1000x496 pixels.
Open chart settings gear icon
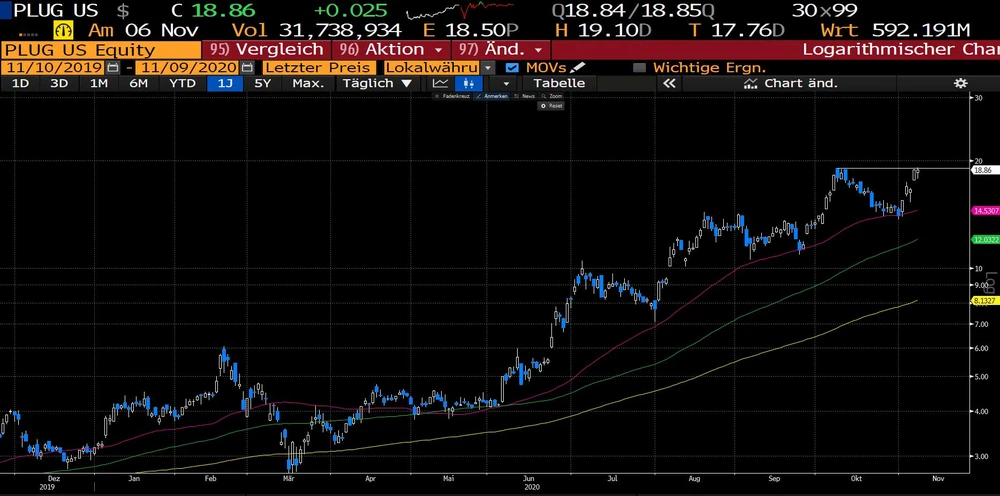tap(960, 84)
